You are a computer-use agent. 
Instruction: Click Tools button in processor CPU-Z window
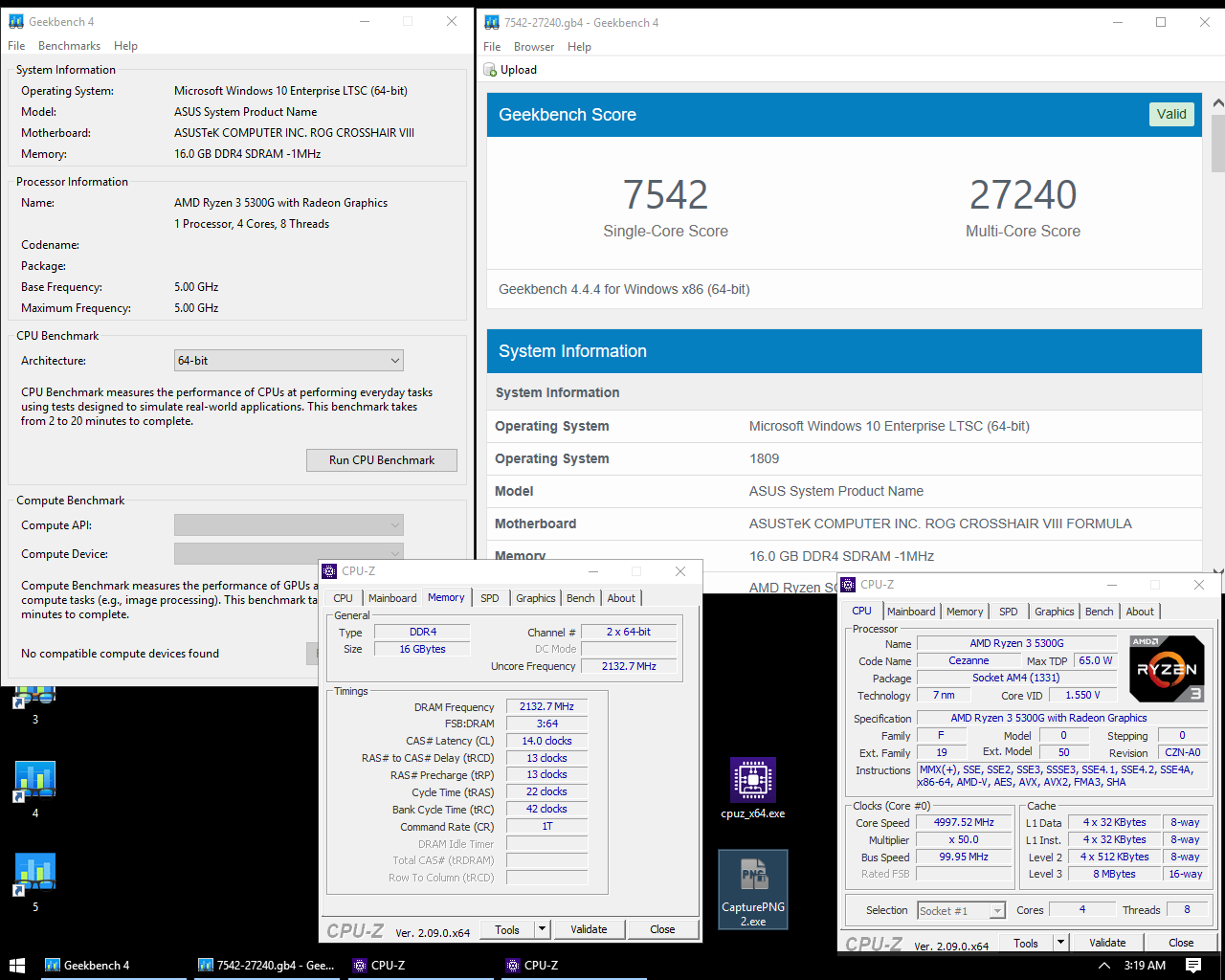point(1026,943)
